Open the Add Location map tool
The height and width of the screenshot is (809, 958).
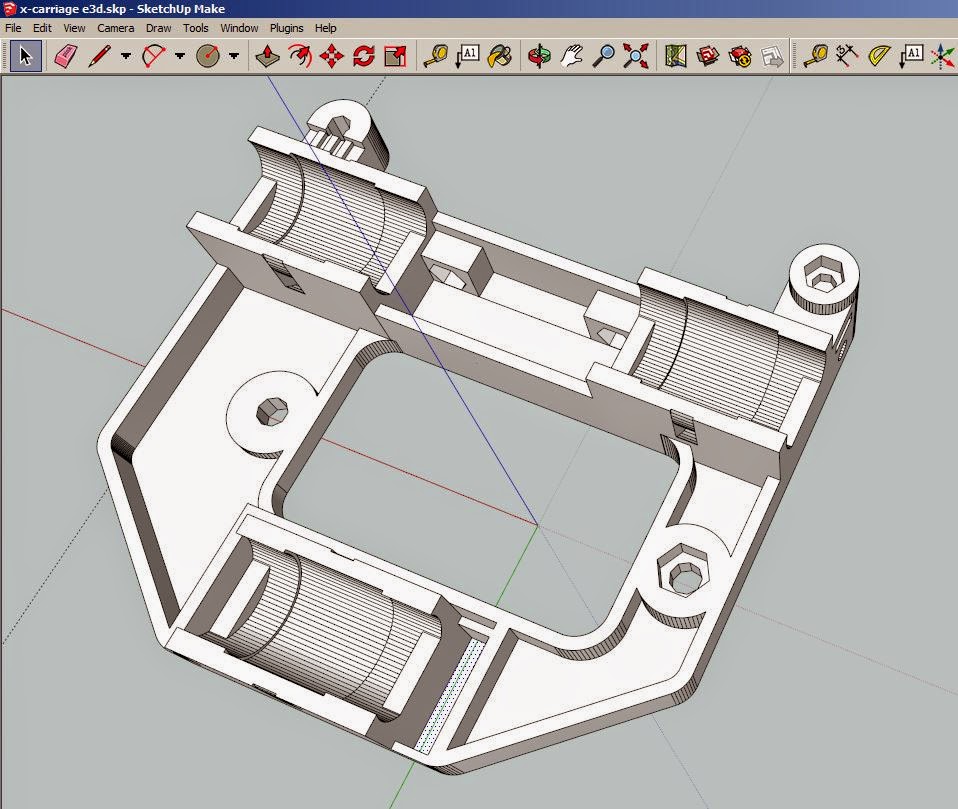[x=676, y=56]
